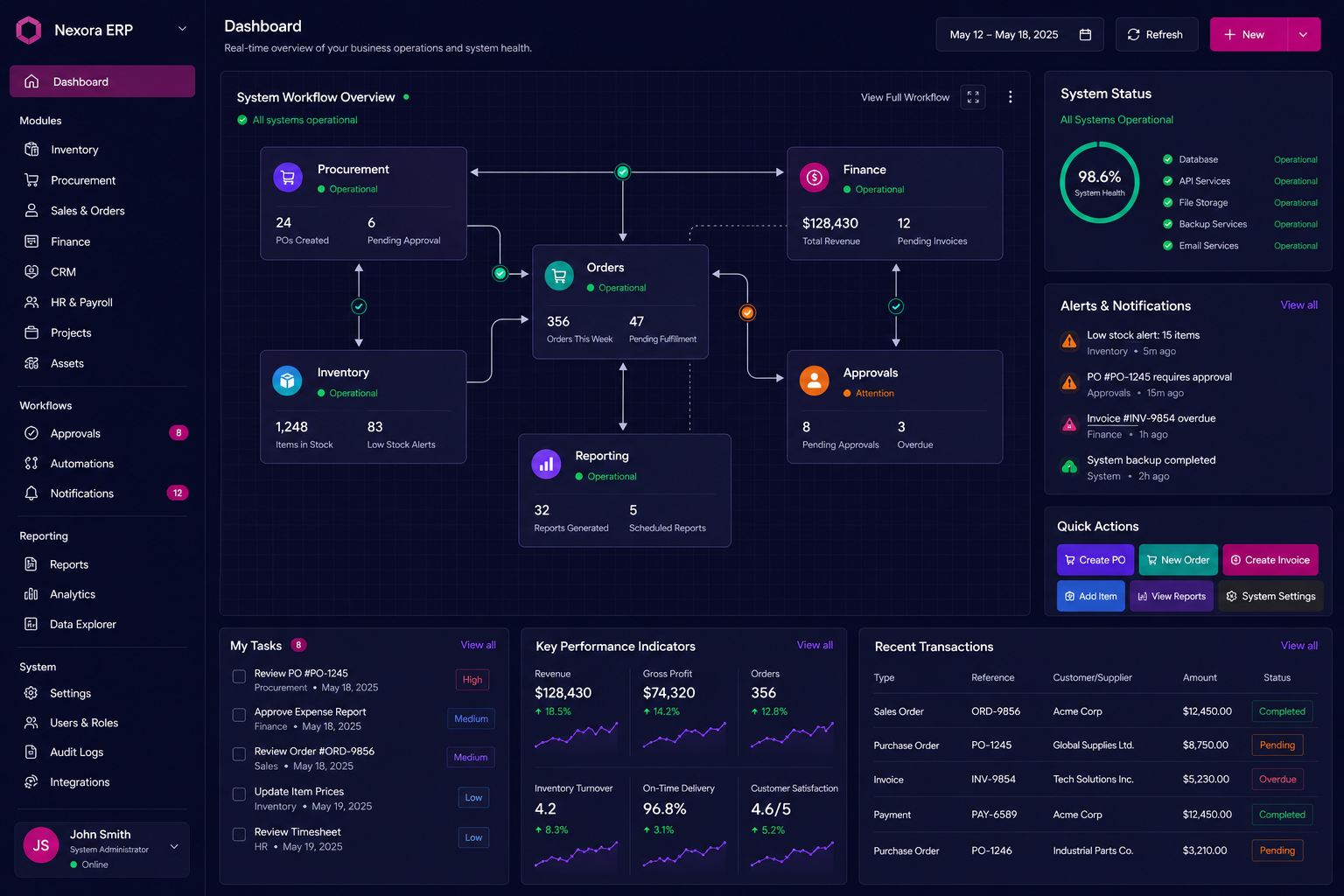Open Approvals in the Workflows section

pos(102,433)
